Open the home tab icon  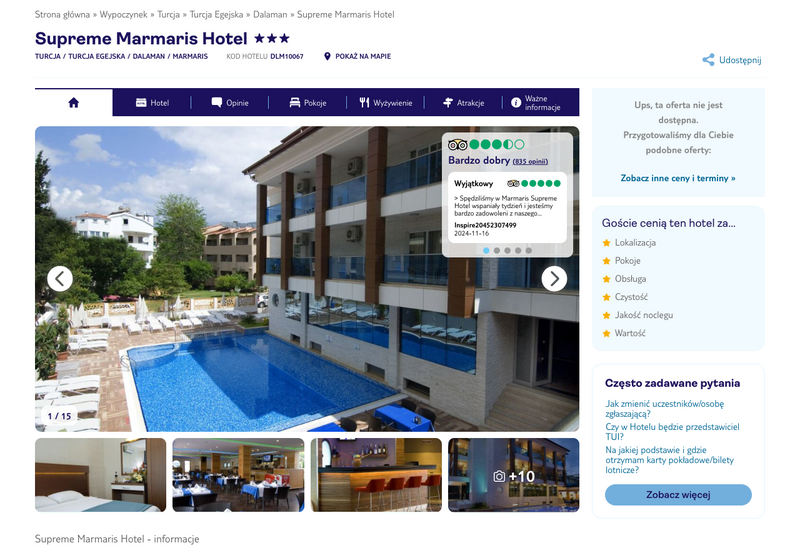tap(73, 103)
